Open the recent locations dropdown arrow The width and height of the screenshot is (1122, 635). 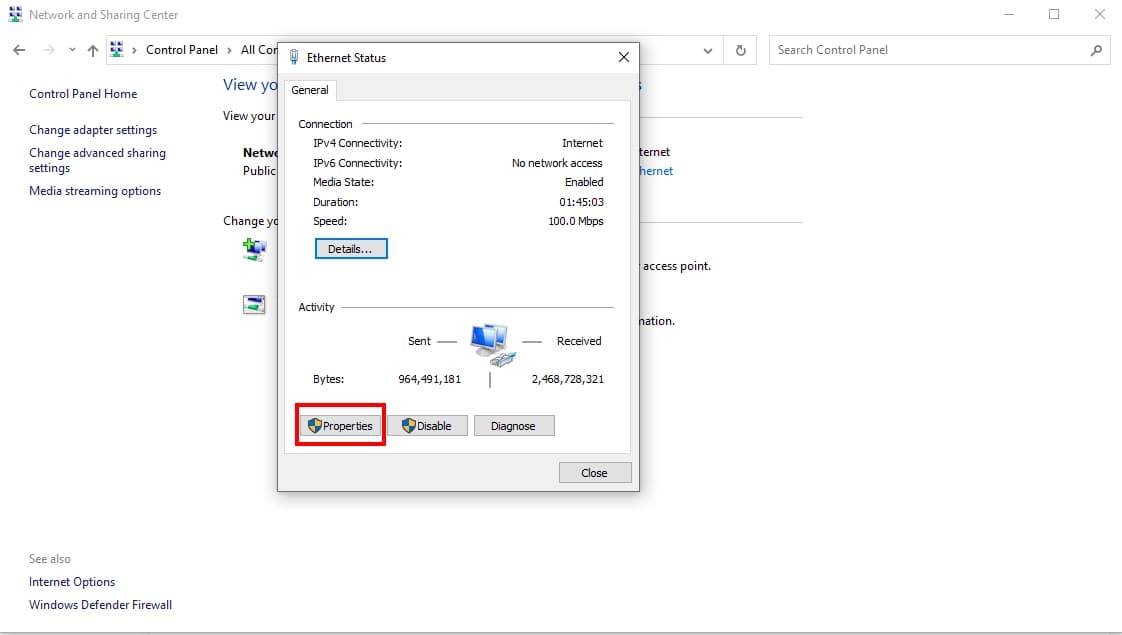pyautogui.click(x=72, y=50)
